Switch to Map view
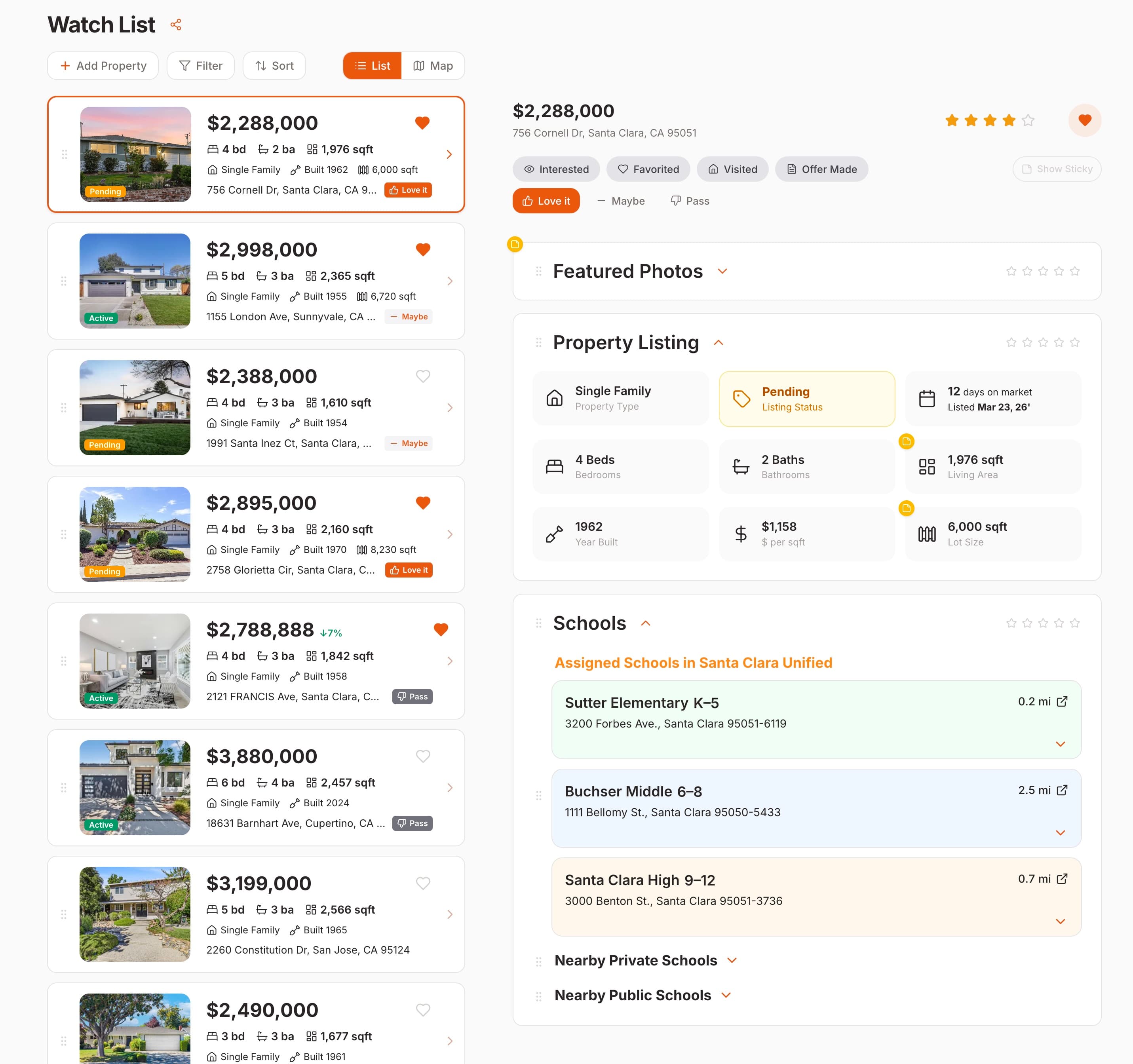 pyautogui.click(x=433, y=66)
